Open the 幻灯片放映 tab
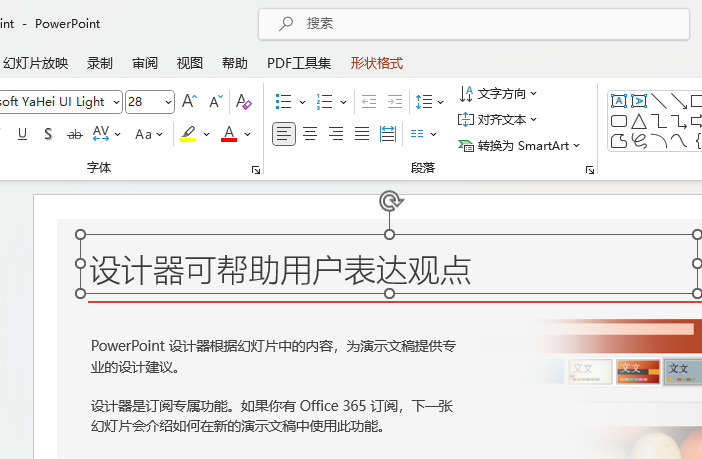Viewport: 702px width, 459px height. (35, 63)
